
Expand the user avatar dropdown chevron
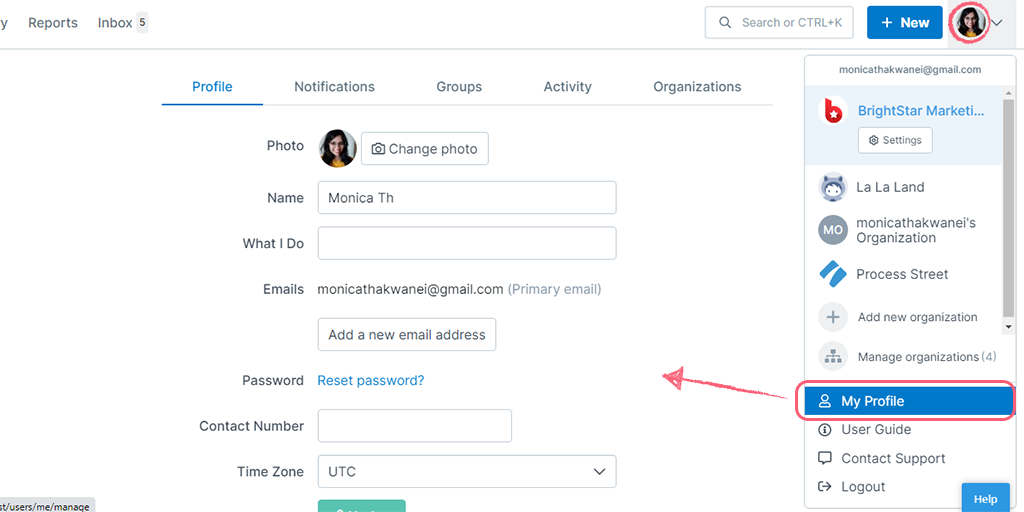coord(997,23)
